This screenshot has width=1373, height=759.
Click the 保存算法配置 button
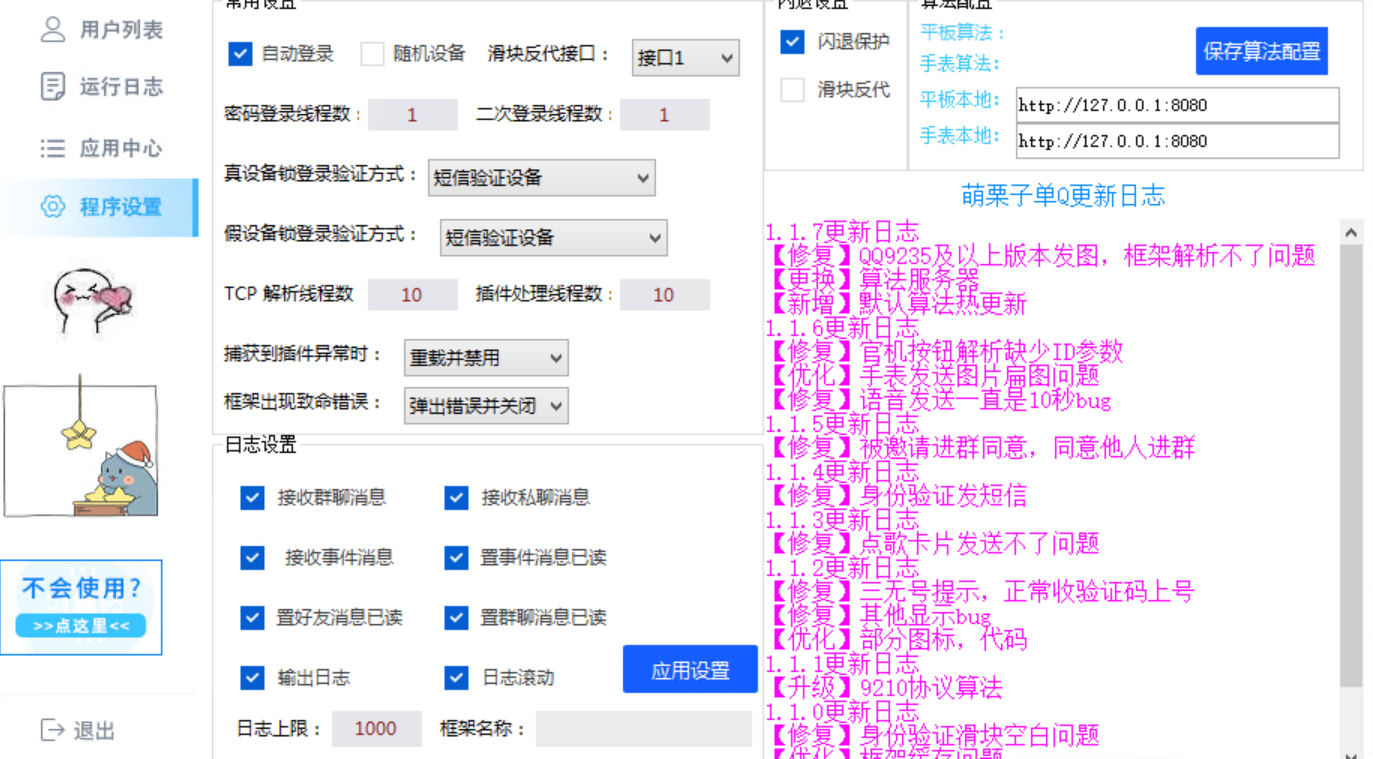click(1262, 51)
